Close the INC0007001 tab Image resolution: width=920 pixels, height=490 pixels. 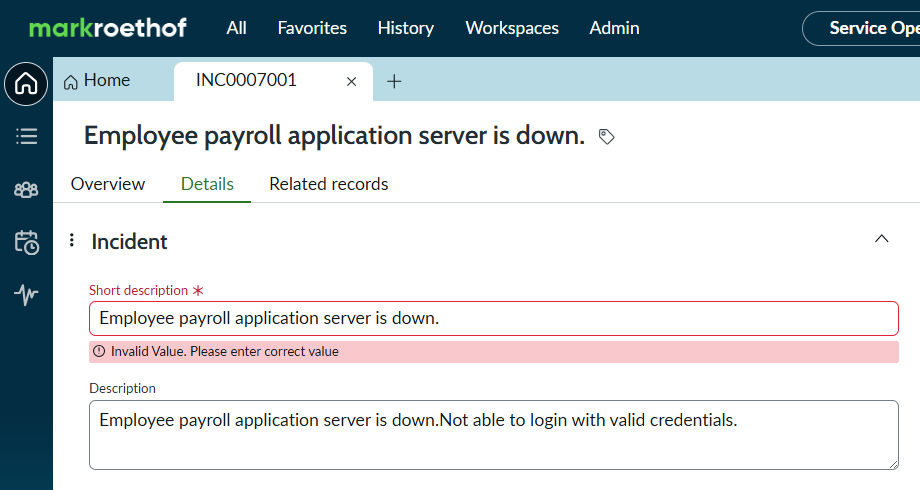(x=351, y=82)
